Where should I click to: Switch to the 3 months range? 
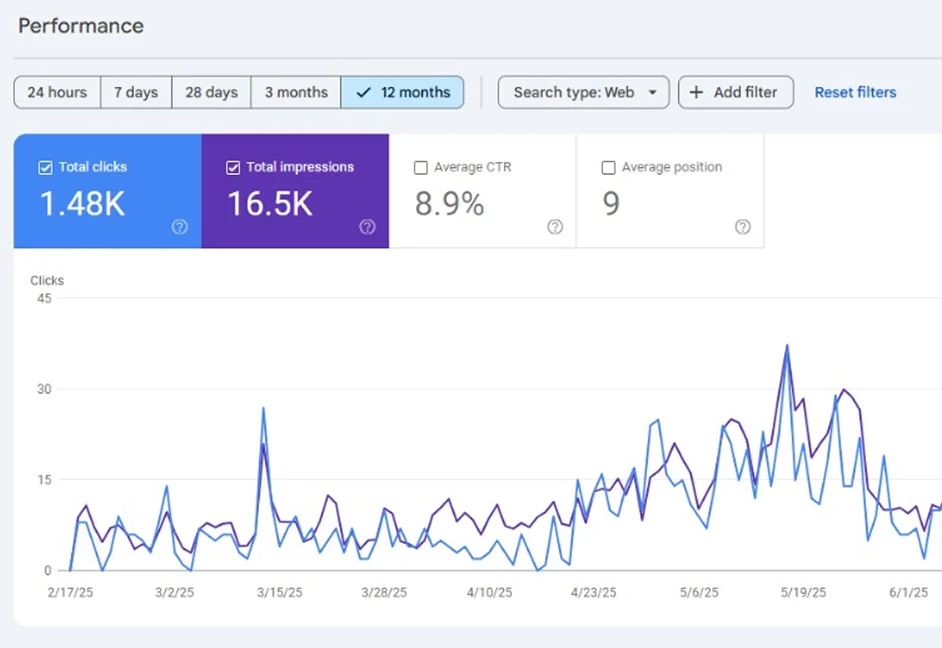[x=296, y=92]
